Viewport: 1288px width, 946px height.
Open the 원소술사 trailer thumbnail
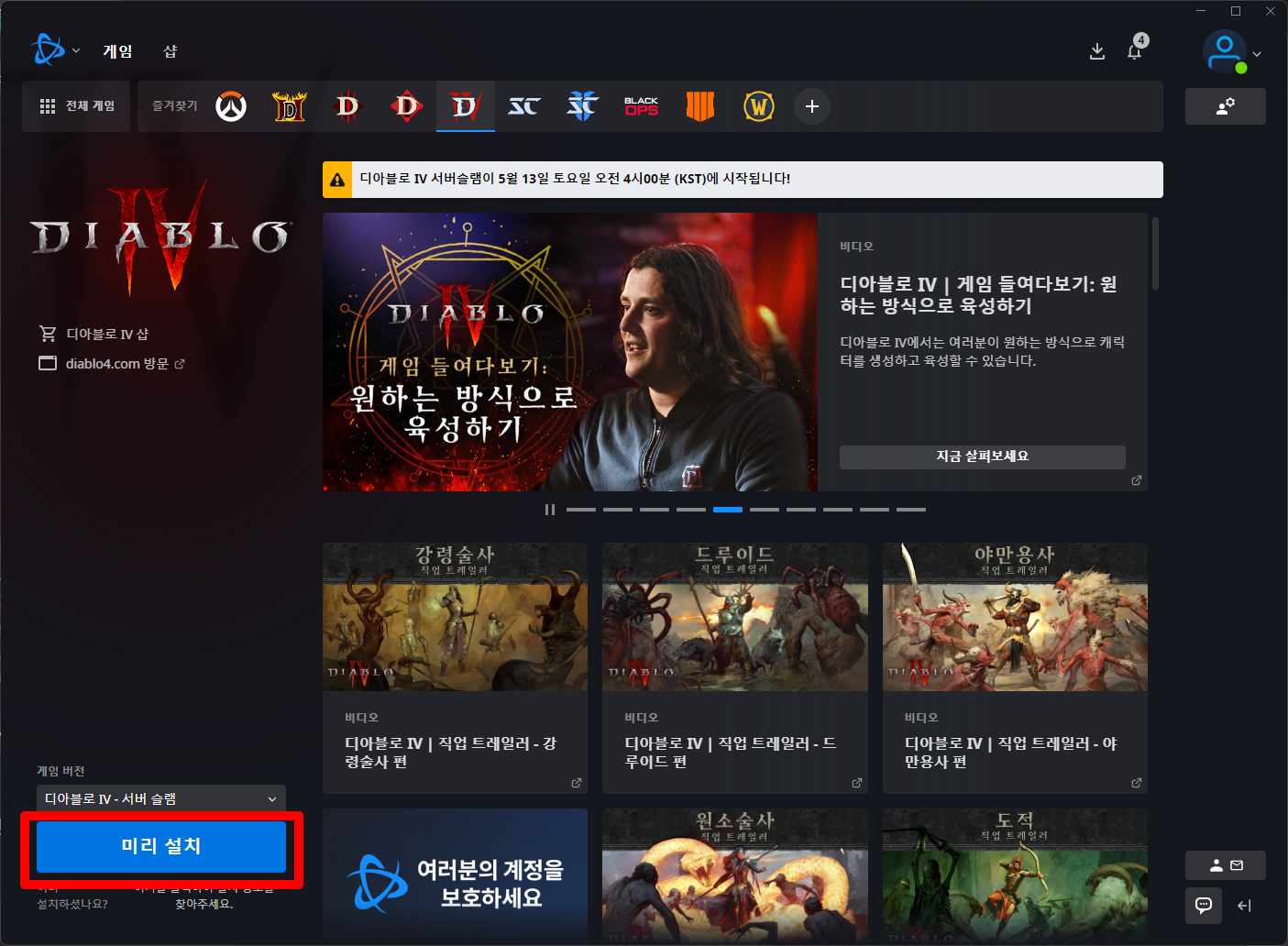[x=735, y=874]
